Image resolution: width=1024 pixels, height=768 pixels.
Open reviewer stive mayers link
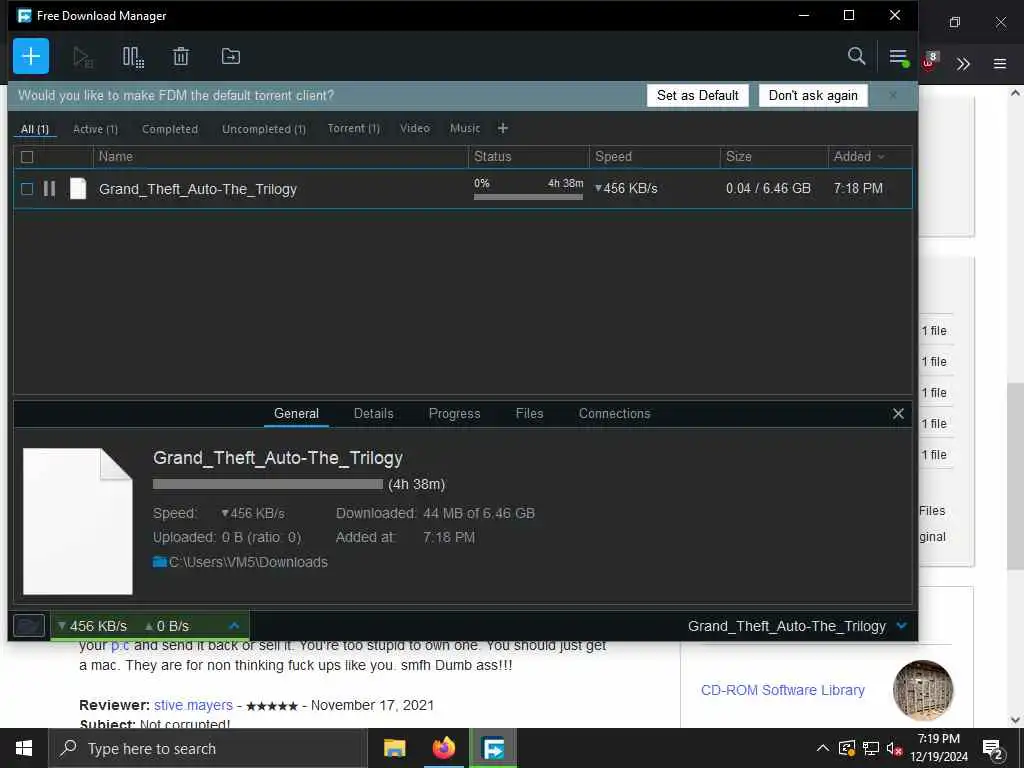193,705
